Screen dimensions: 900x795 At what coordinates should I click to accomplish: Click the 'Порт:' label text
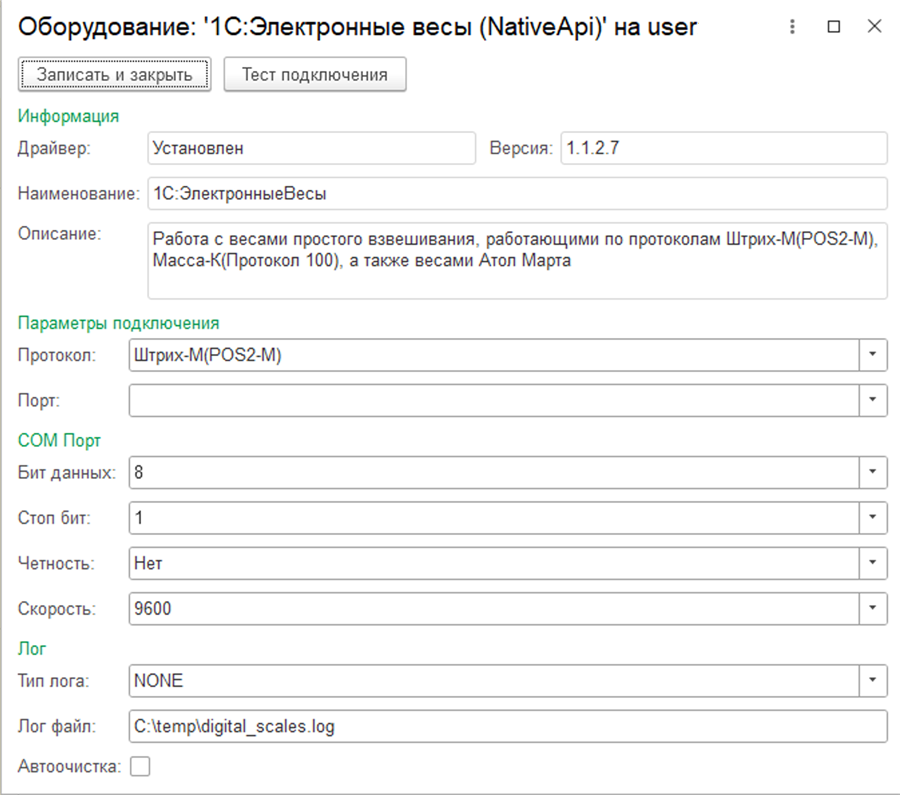tap(38, 400)
